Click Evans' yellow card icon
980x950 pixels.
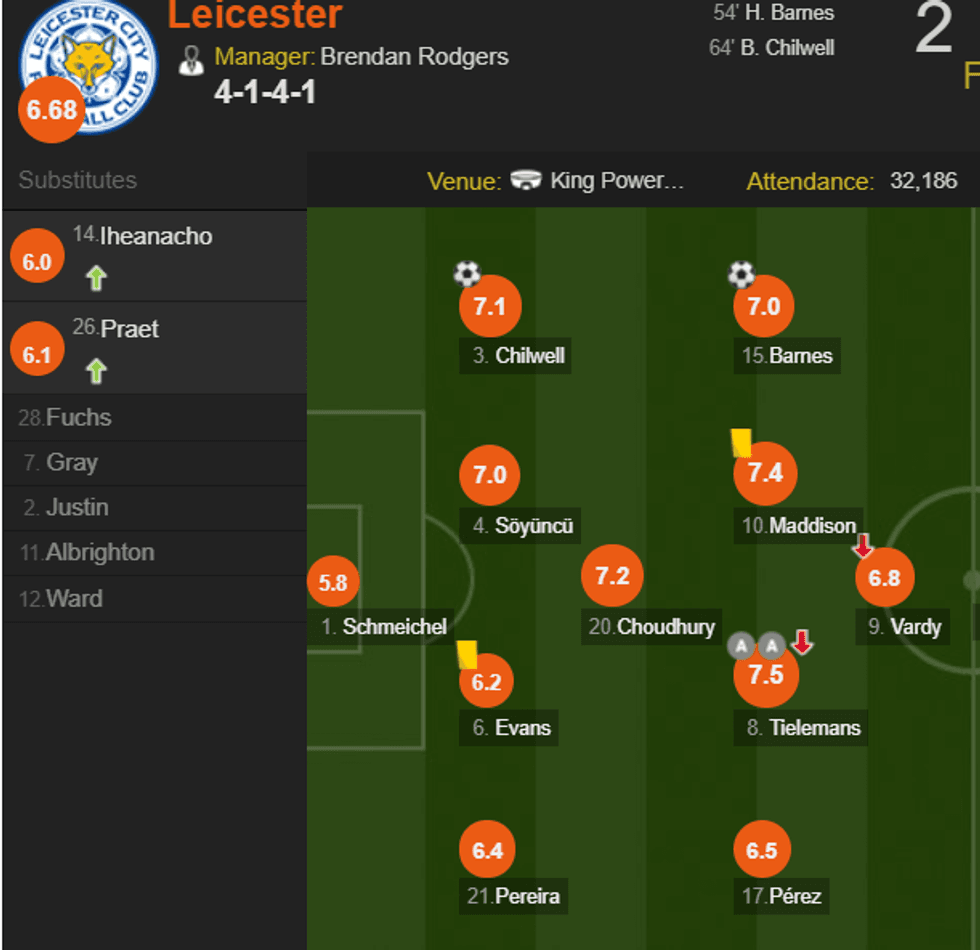click(x=467, y=654)
